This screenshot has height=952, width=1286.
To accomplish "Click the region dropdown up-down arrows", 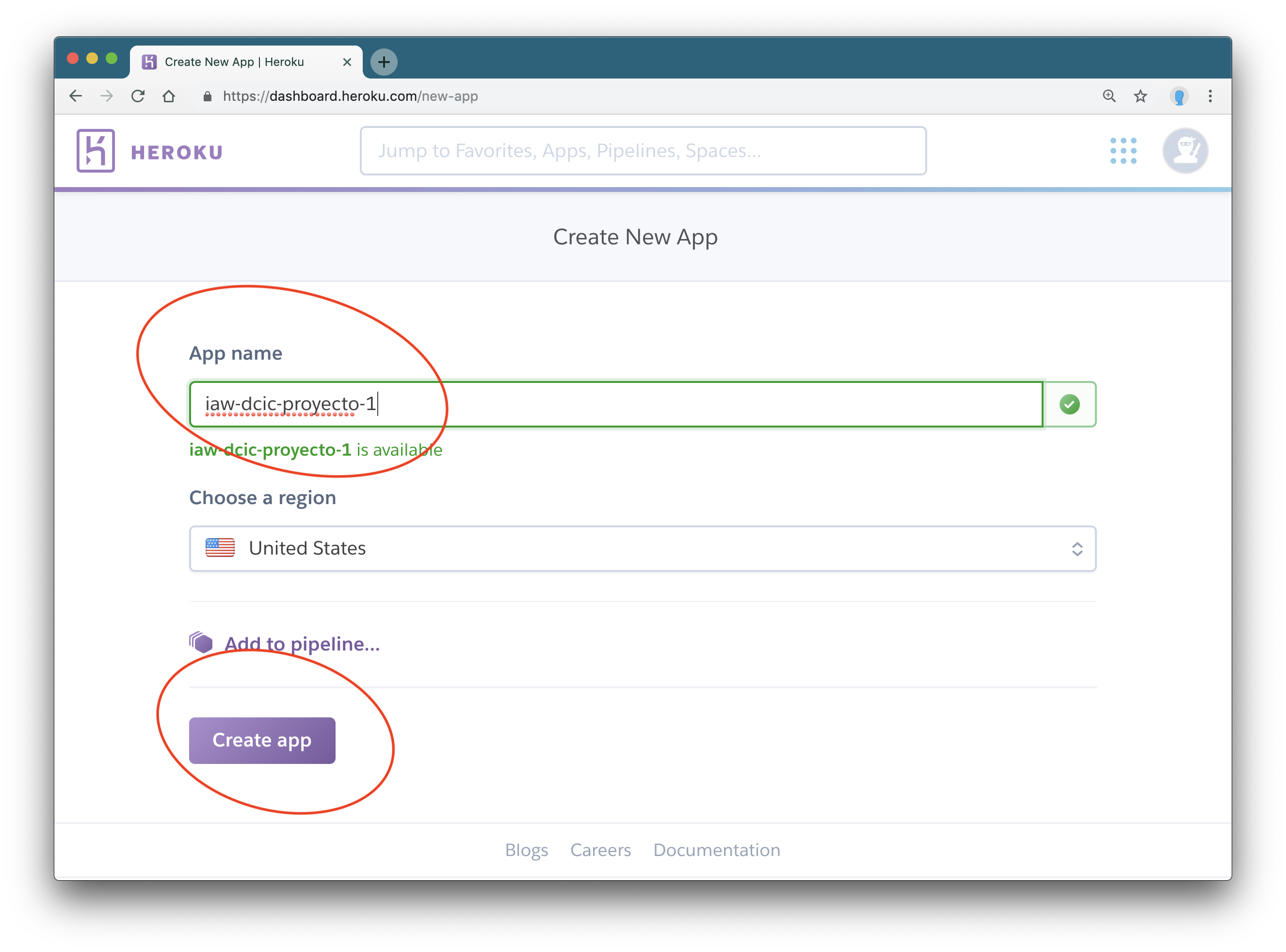I will click(1077, 549).
